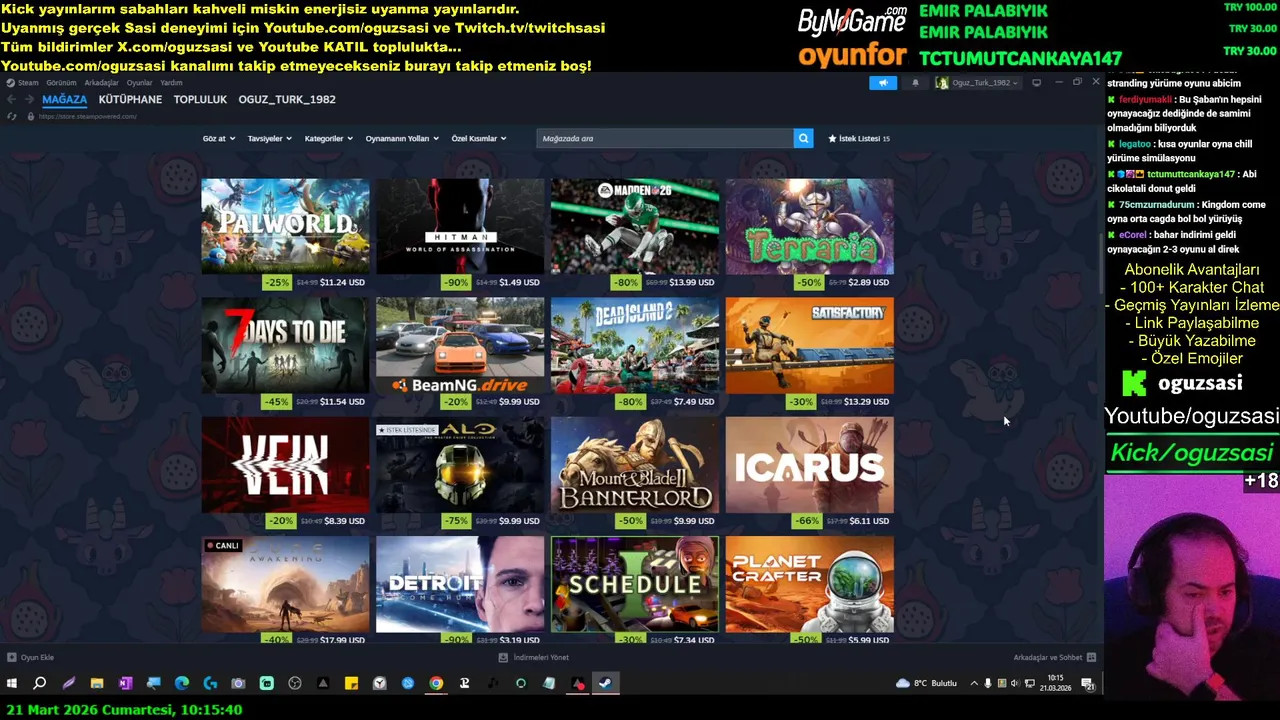This screenshot has height=720, width=1280.
Task: Click the Steam back navigation arrow
Action: (11, 99)
